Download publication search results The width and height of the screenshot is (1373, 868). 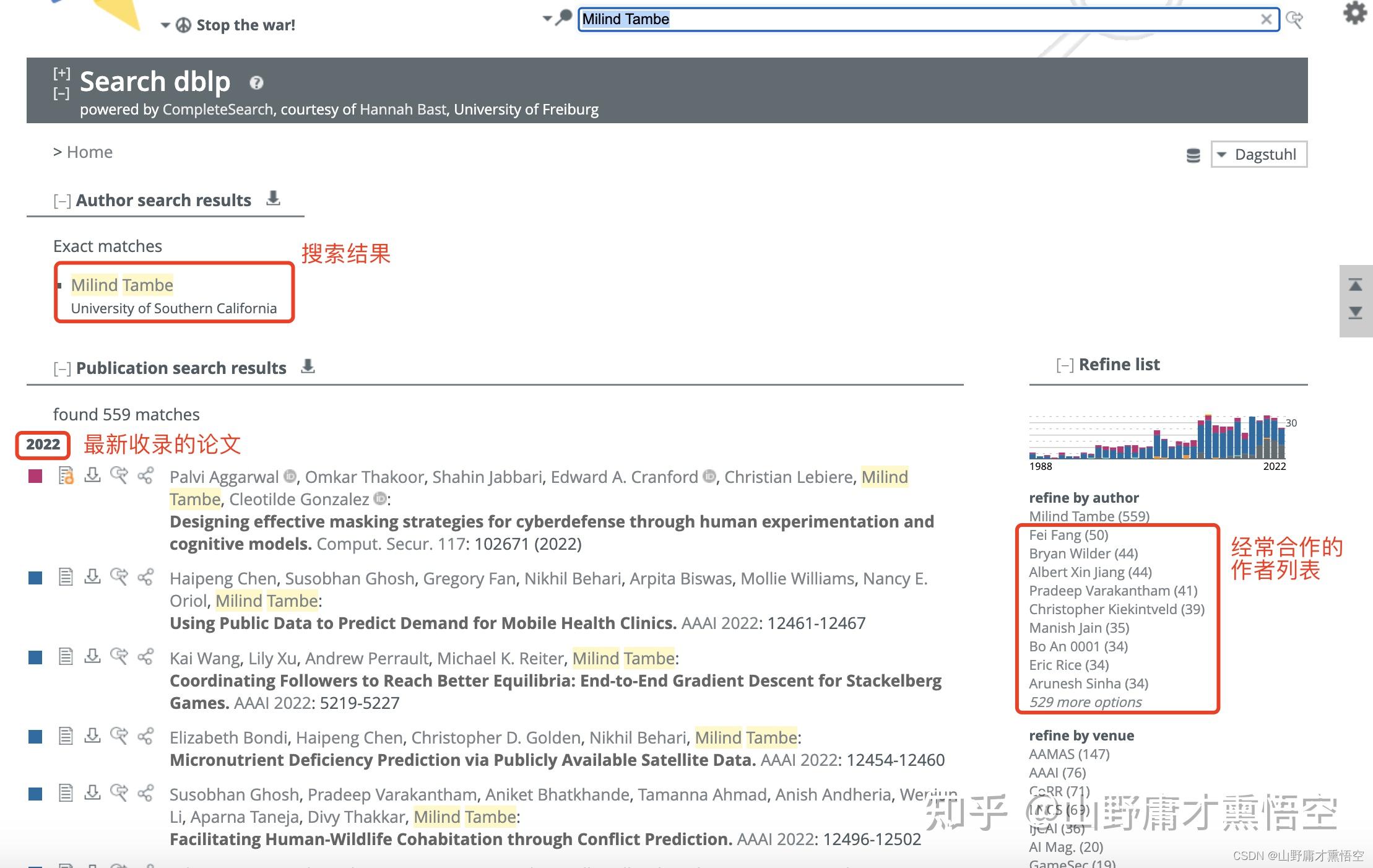[x=308, y=367]
